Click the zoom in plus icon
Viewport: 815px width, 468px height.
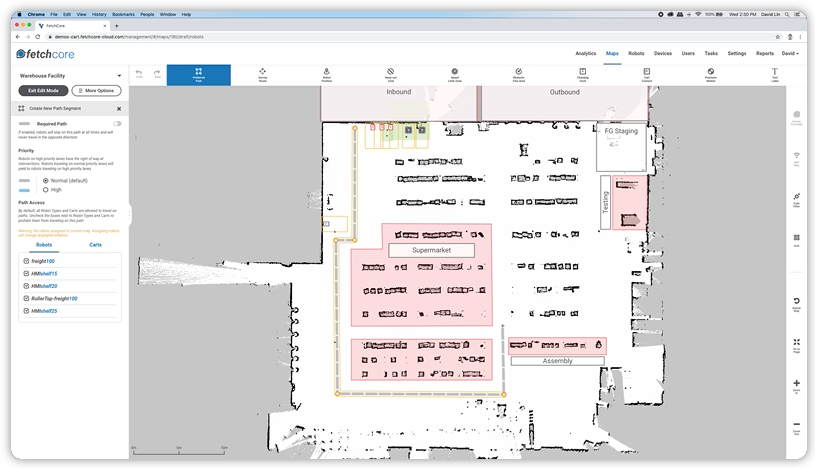[x=796, y=384]
